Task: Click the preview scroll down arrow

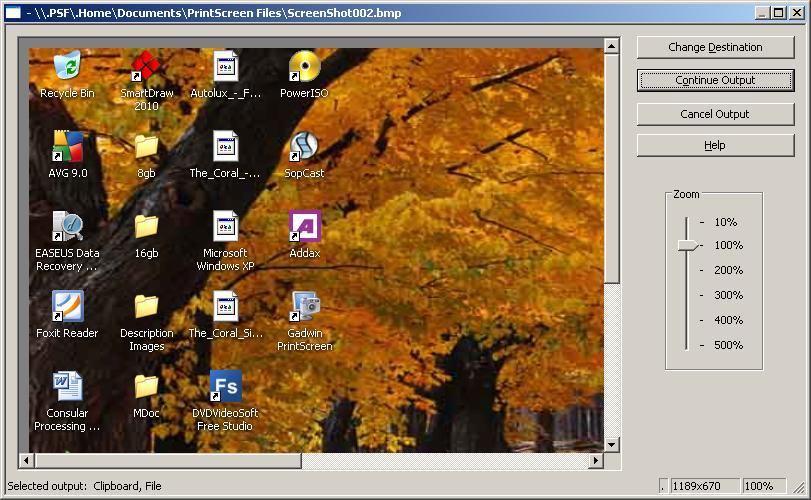Action: 612,444
